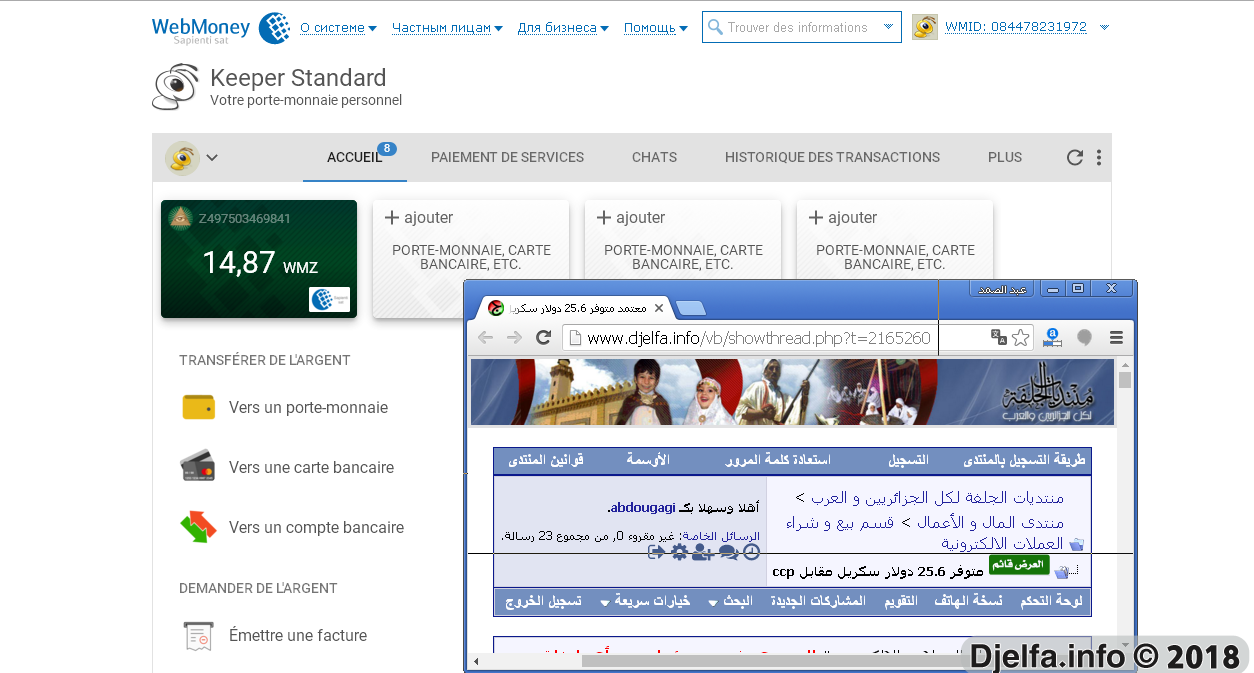Screen dimensions: 1254x673
Task: Select the PLUS tab
Action: pos(1005,157)
